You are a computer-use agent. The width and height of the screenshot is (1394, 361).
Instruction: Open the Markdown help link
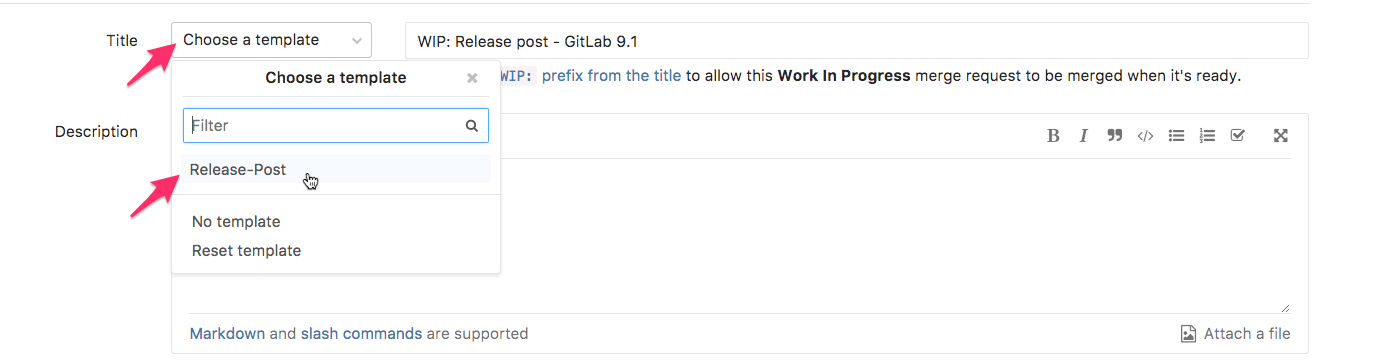coord(227,334)
